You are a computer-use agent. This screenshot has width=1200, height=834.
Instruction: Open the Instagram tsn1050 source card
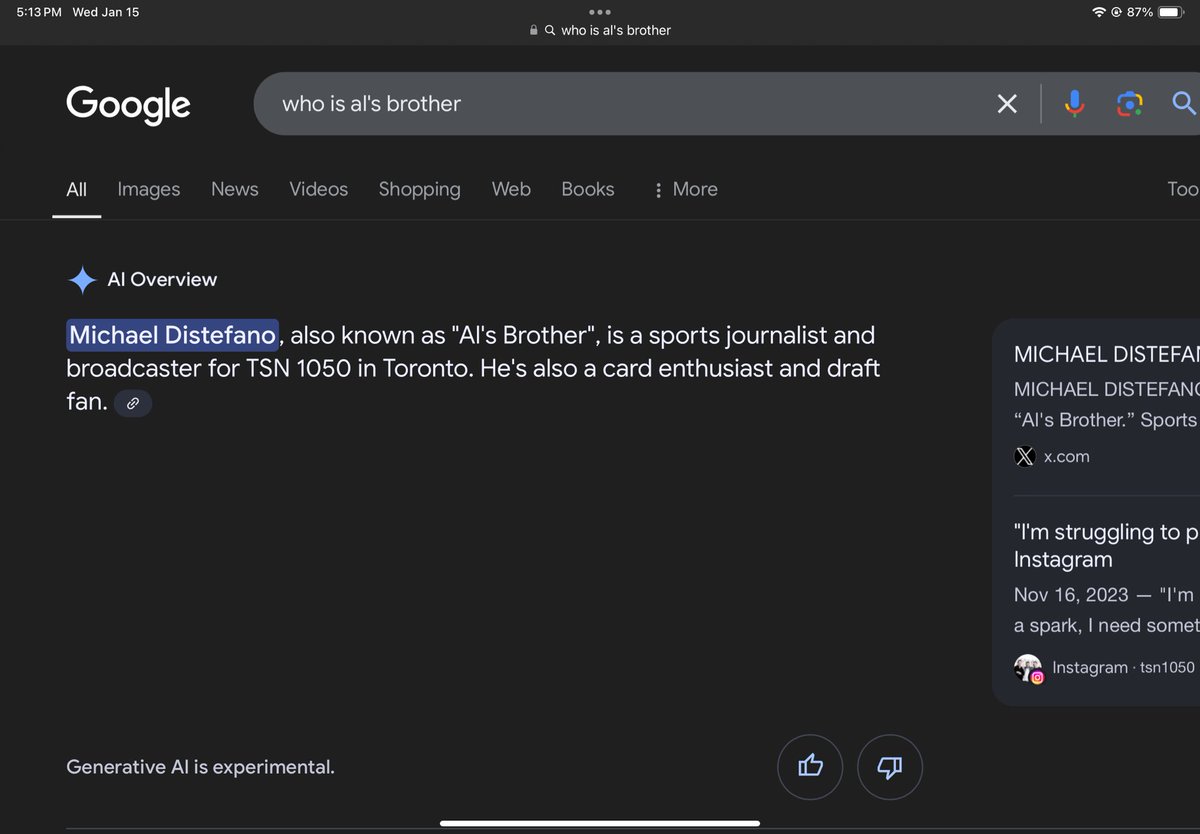tap(1105, 600)
